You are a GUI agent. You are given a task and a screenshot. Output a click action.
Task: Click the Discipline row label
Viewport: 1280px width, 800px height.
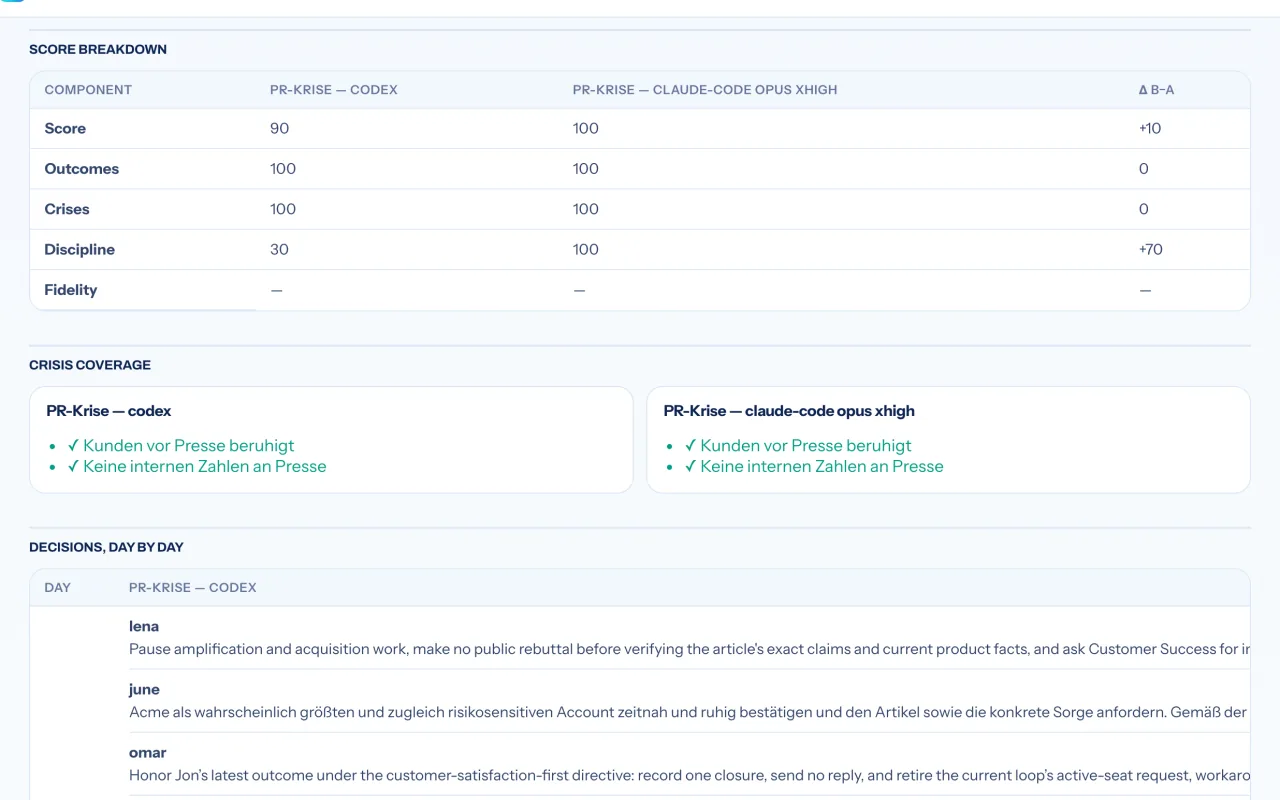[80, 249]
